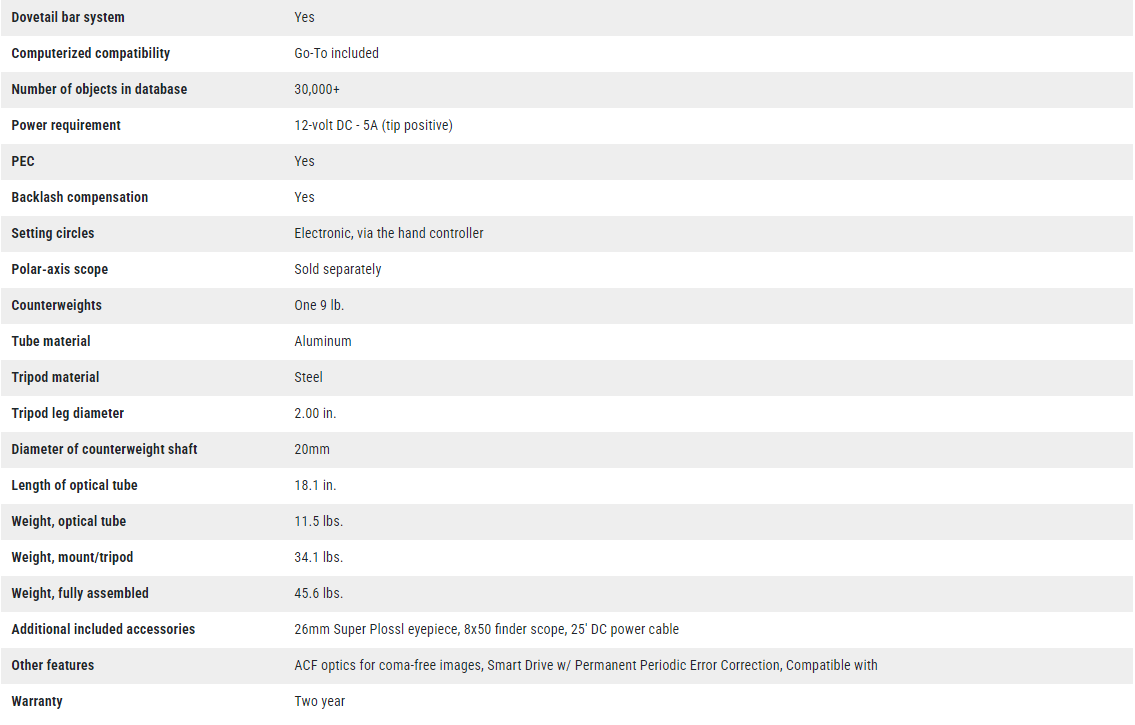Select the Weight, fully assembled label

tap(80, 594)
